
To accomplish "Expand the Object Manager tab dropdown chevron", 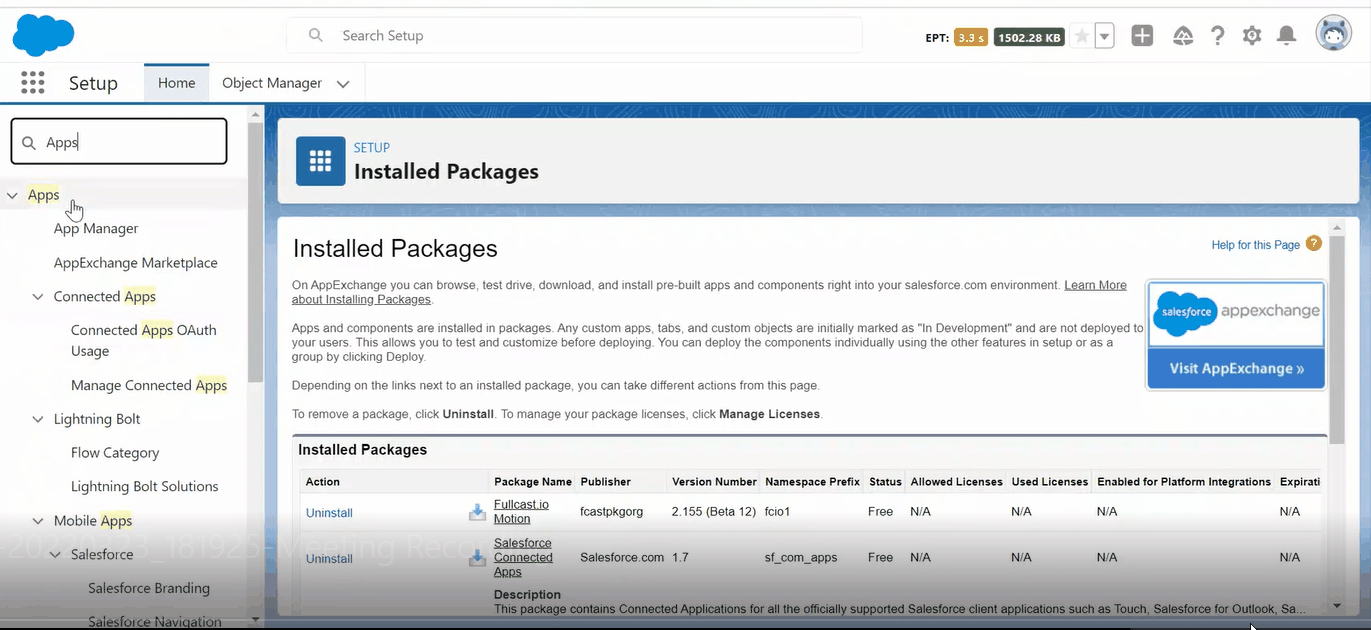I will pyautogui.click(x=343, y=84).
